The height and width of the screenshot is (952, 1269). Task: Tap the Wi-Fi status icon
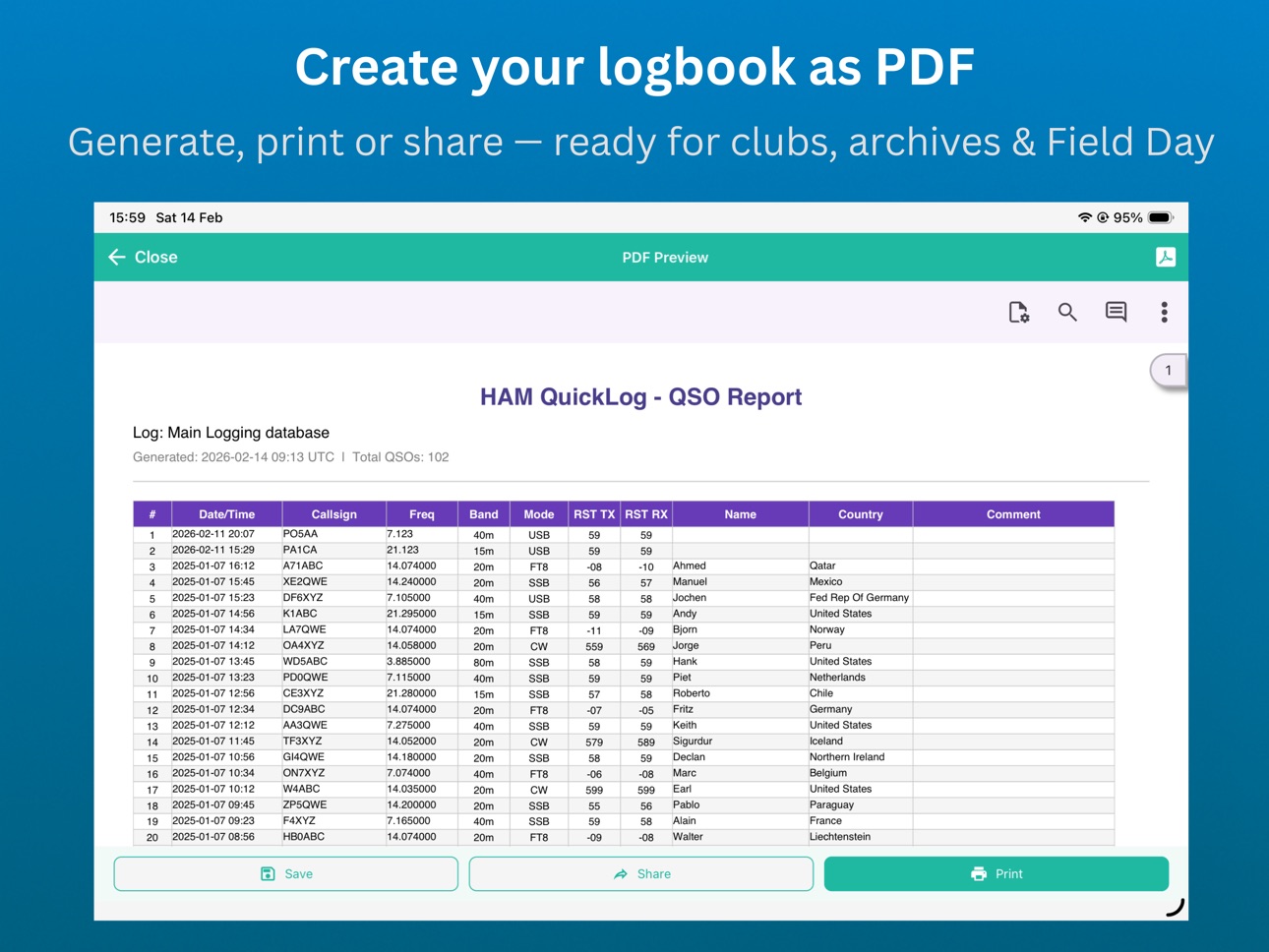(x=1084, y=217)
